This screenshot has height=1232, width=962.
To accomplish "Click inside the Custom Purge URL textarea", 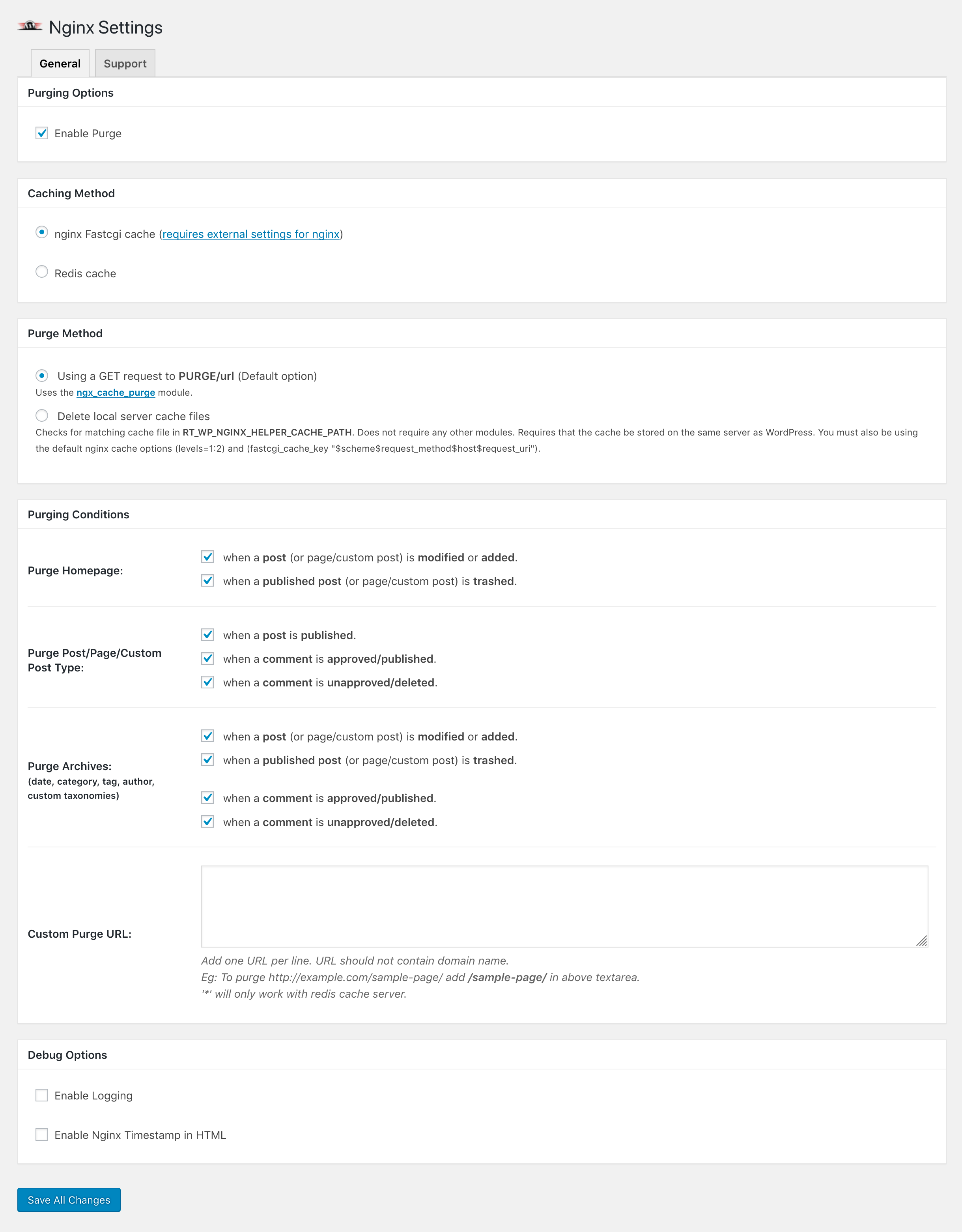I will click(564, 907).
